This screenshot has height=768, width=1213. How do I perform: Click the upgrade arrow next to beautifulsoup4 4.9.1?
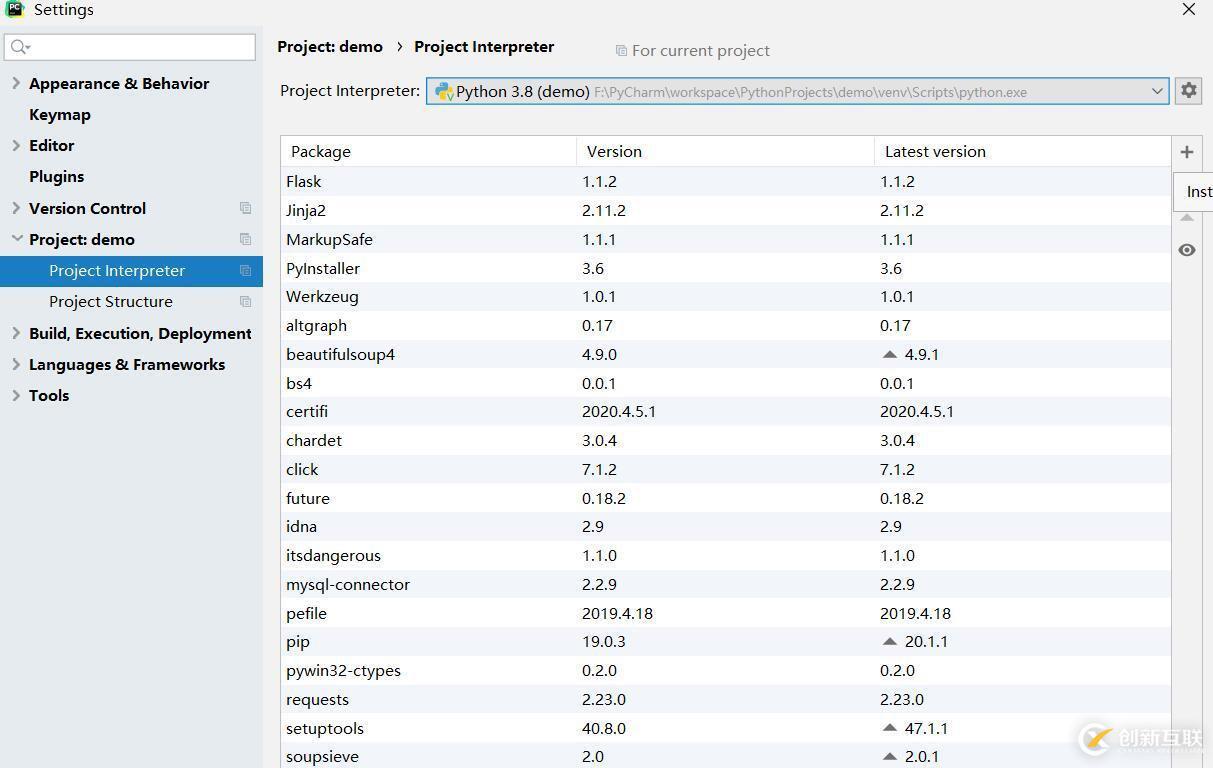(890, 354)
